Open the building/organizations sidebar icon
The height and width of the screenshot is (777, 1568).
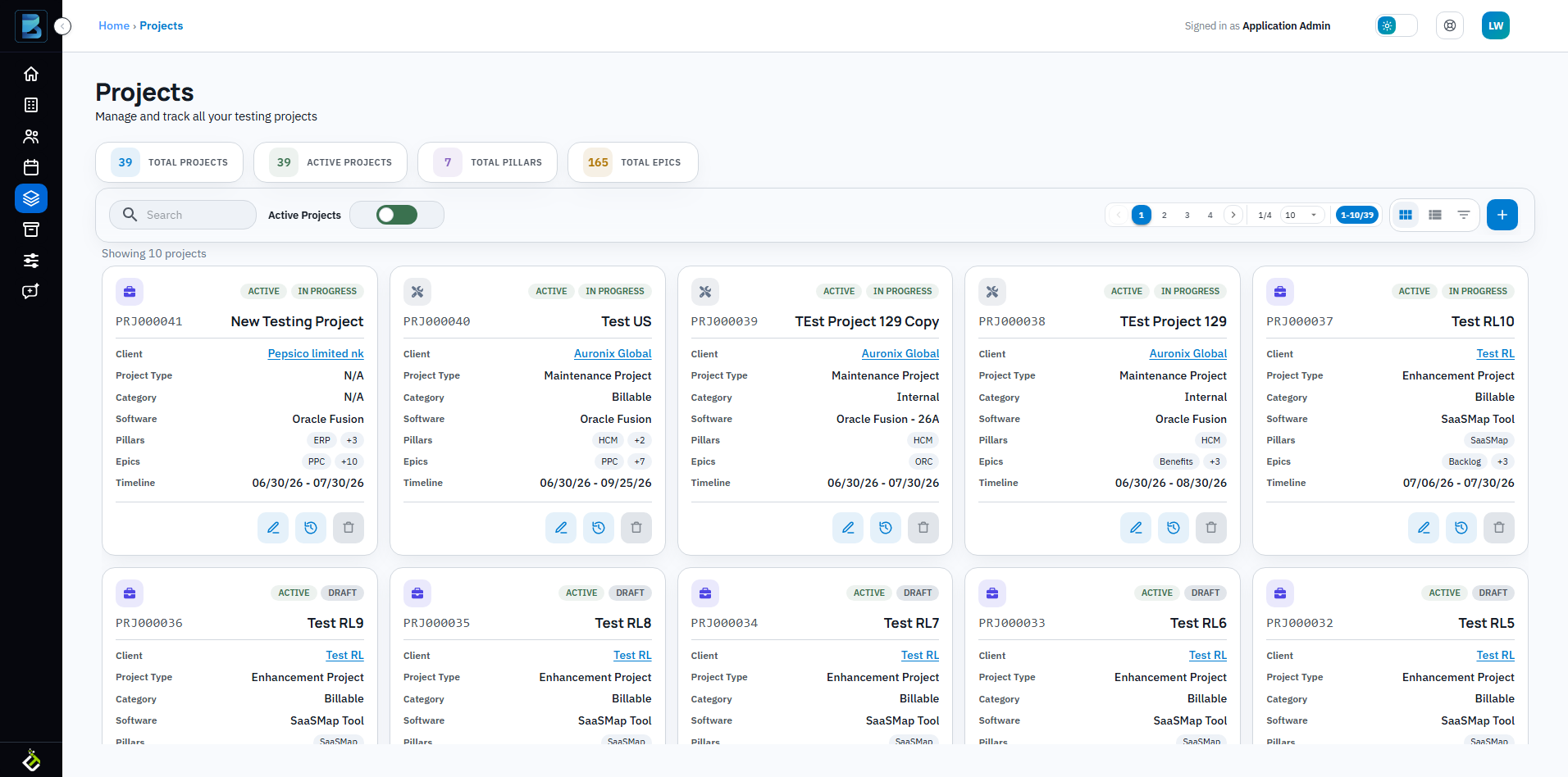pos(31,105)
